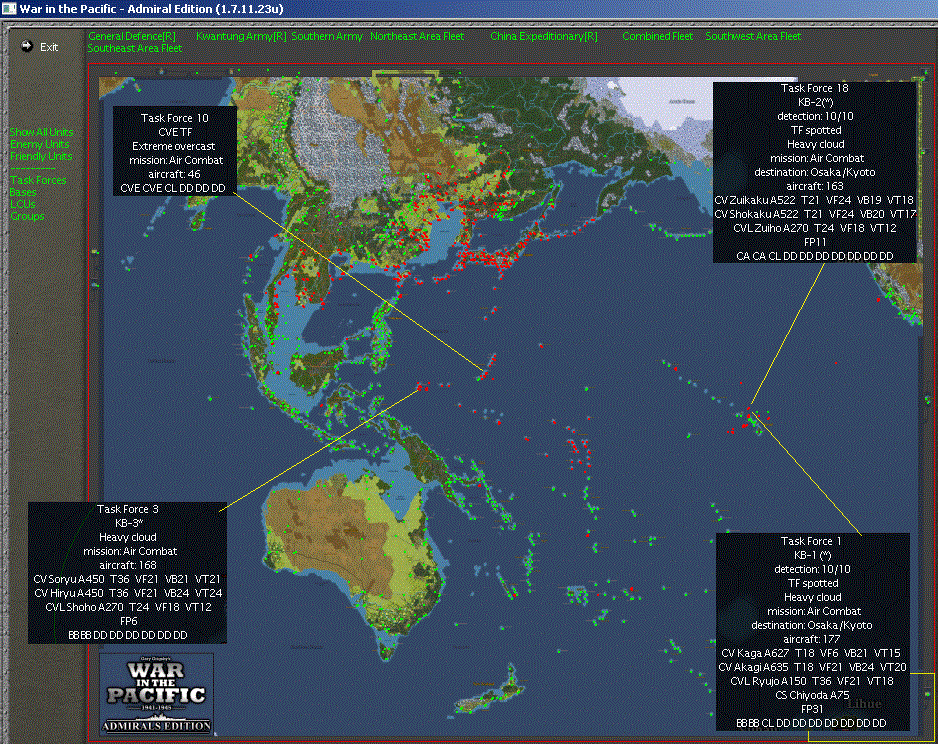Open General Defence[R] command filter
The width and height of the screenshot is (938, 744).
point(132,36)
